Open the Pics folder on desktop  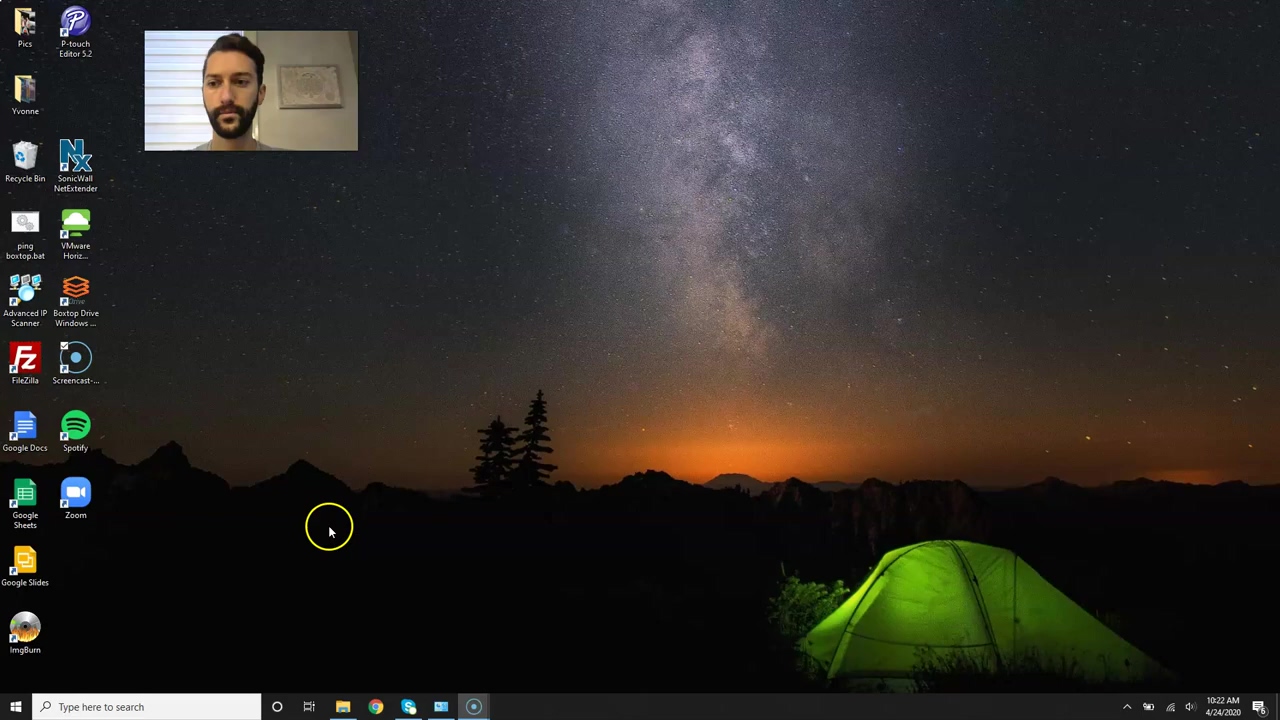coord(25,26)
